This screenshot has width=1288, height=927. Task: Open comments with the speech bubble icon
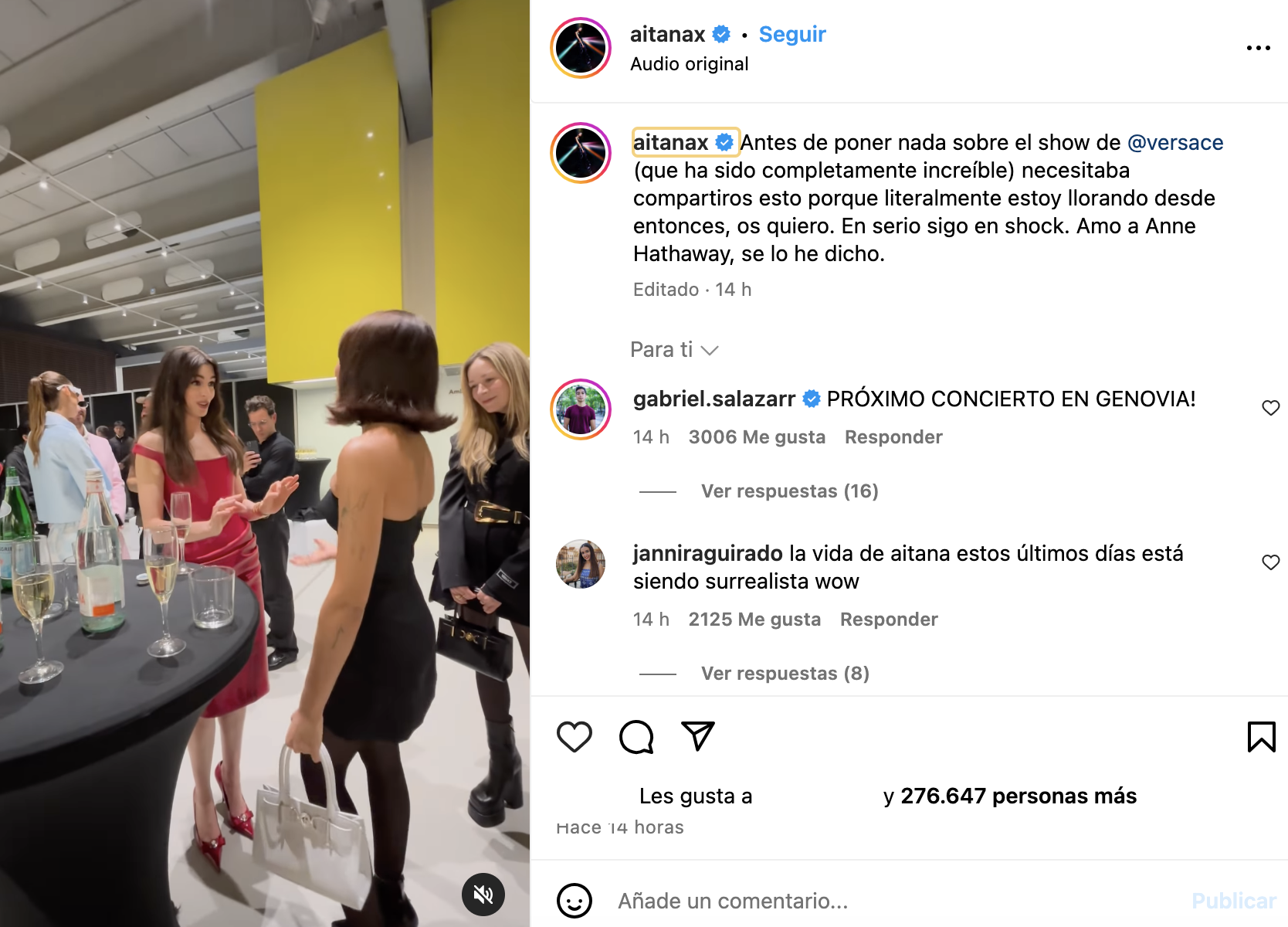point(636,736)
